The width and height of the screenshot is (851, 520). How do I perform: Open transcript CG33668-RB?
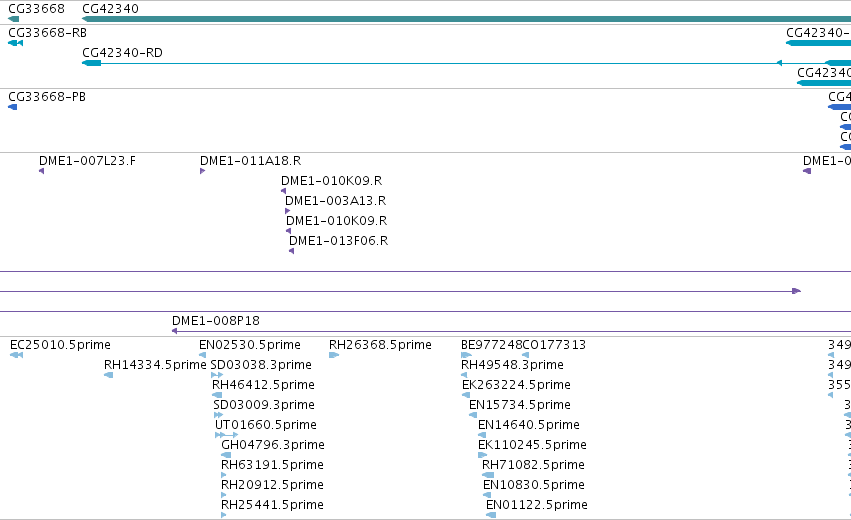tap(47, 33)
